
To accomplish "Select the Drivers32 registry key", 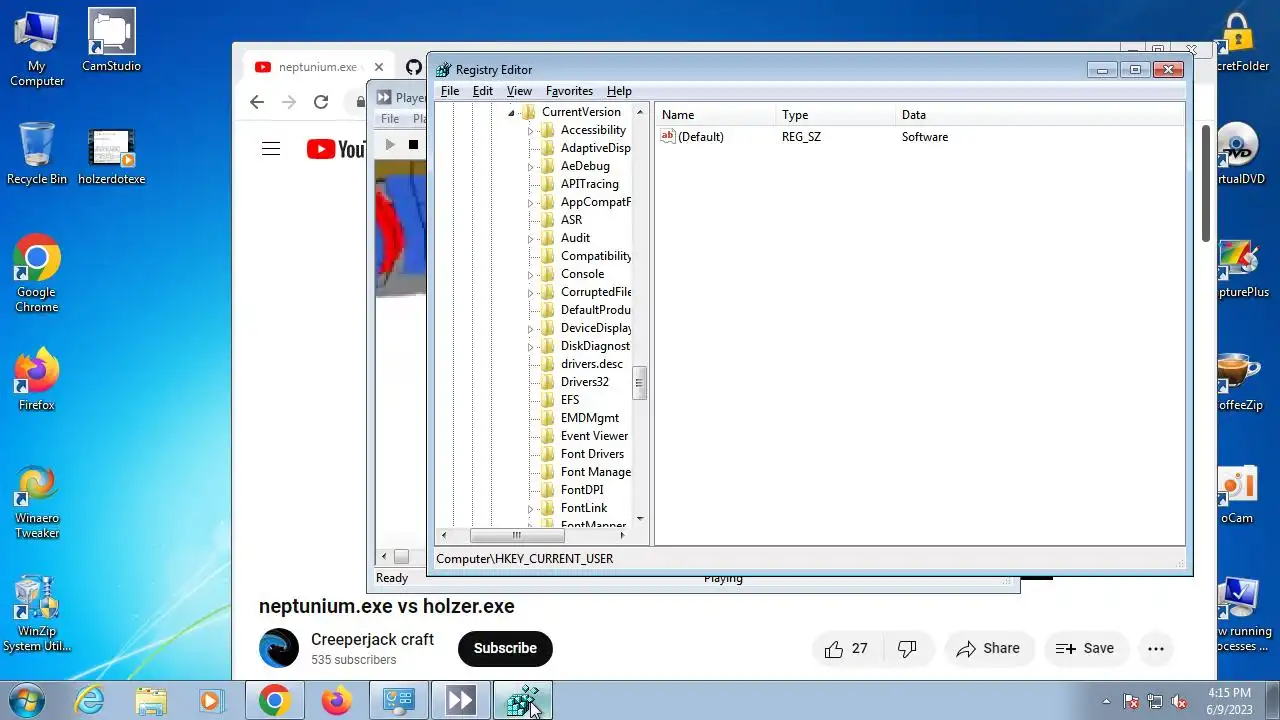I will pos(584,382).
